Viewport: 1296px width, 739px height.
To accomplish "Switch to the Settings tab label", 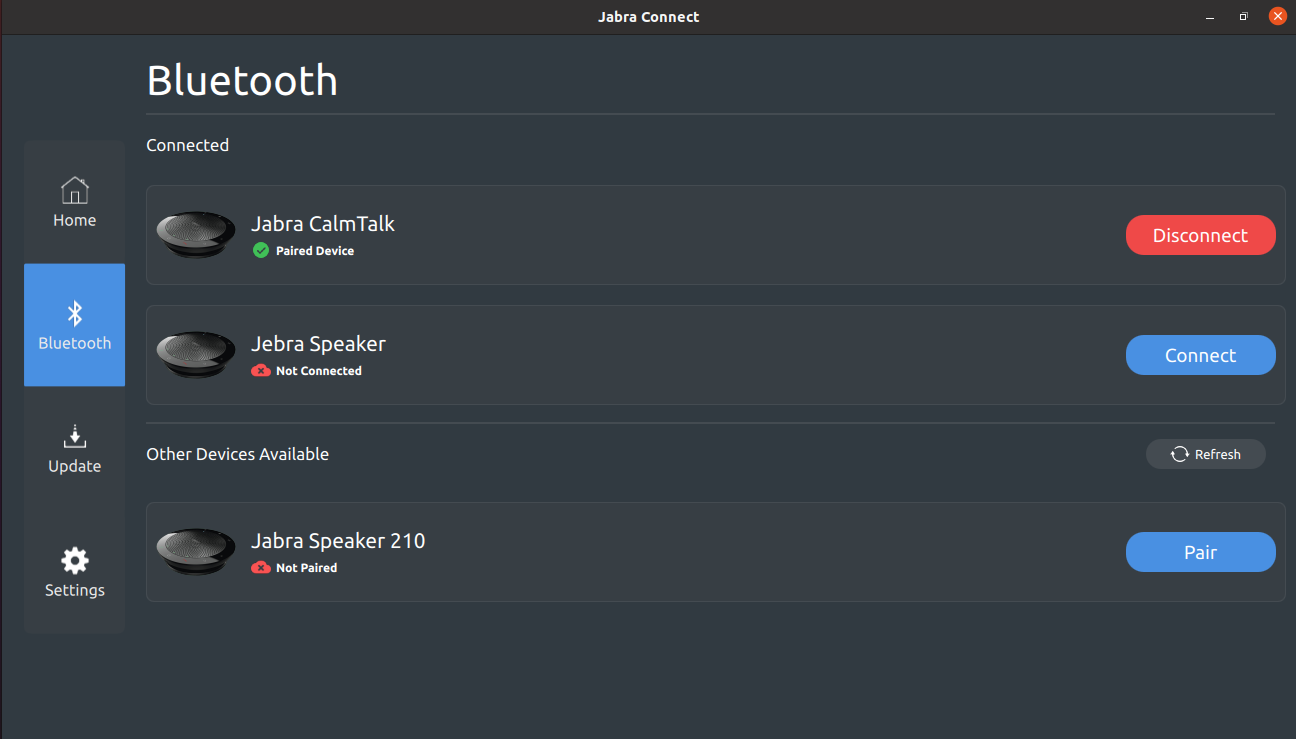I will point(74,590).
